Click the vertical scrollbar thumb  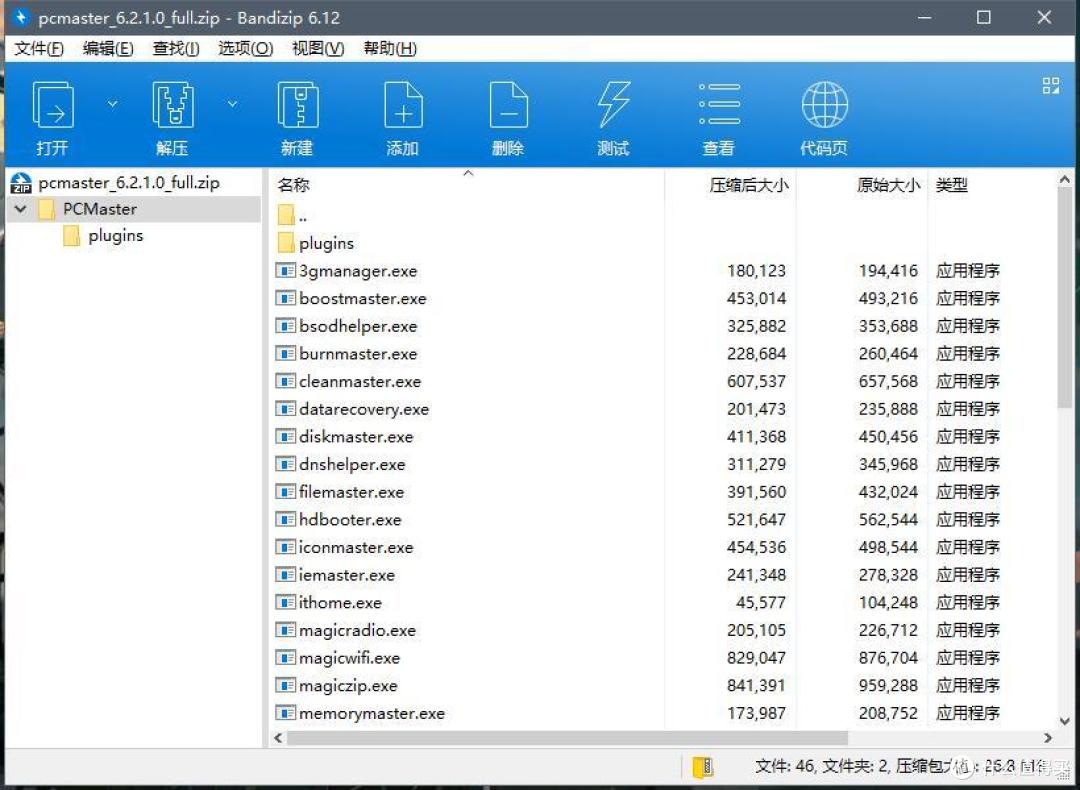click(x=1064, y=300)
